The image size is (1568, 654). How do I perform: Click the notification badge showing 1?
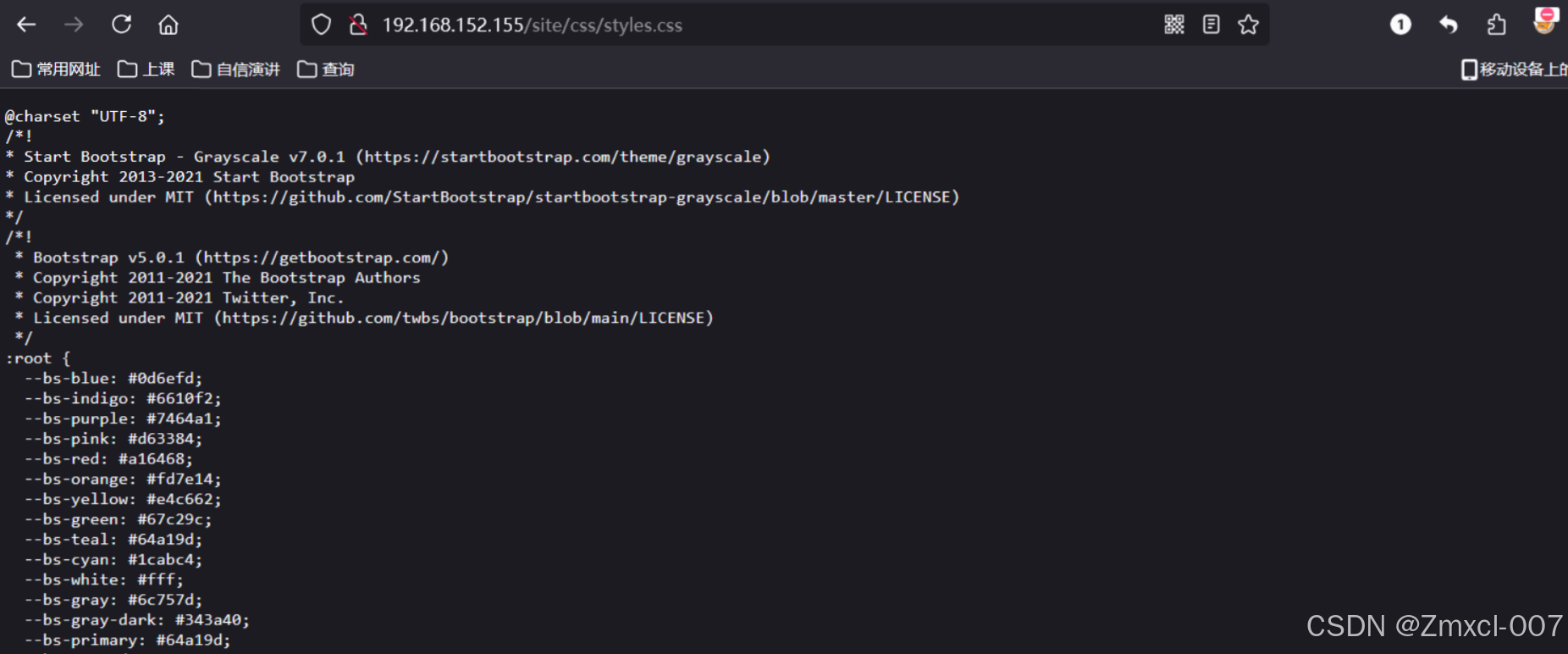click(1400, 25)
